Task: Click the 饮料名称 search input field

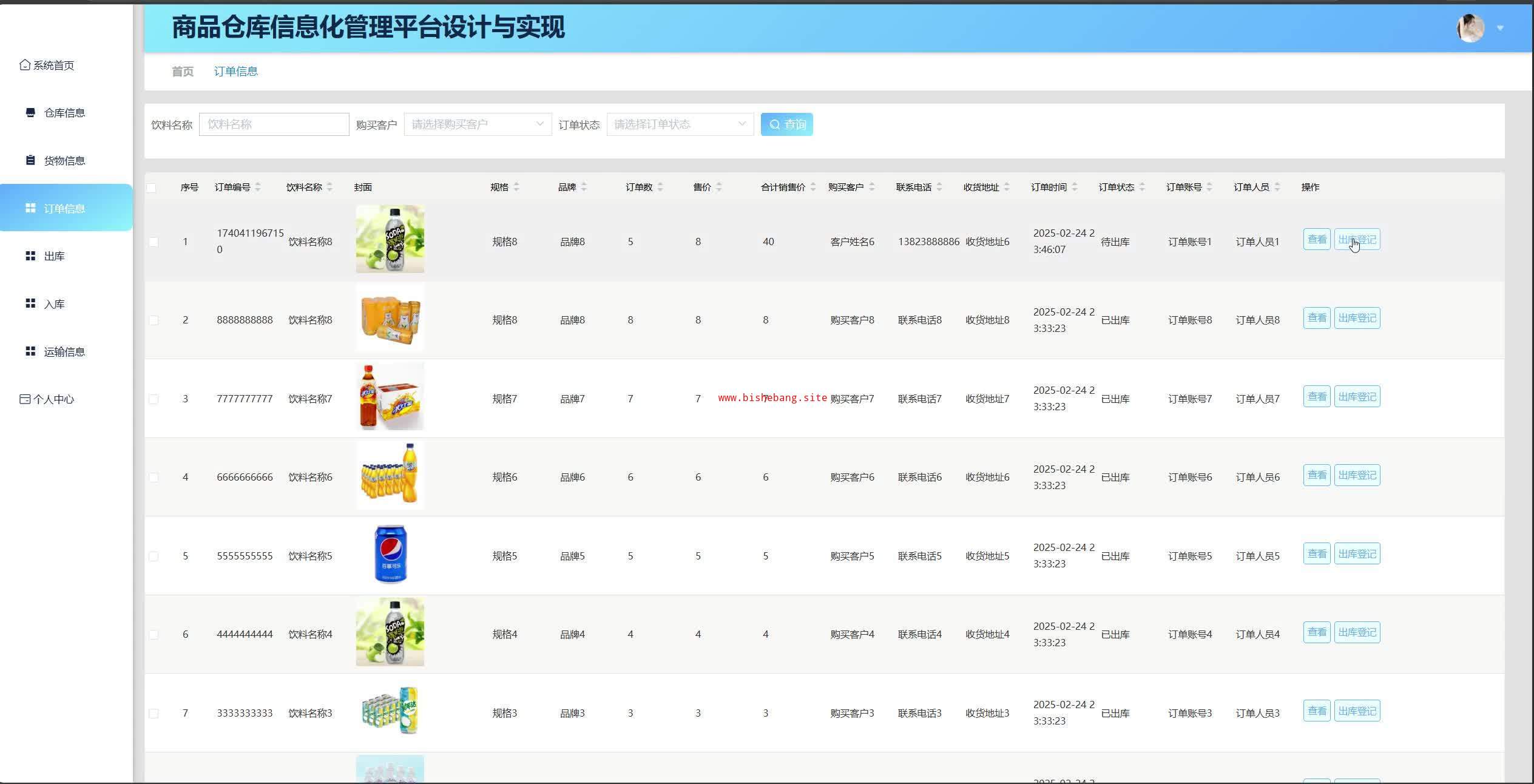Action: 274,124
